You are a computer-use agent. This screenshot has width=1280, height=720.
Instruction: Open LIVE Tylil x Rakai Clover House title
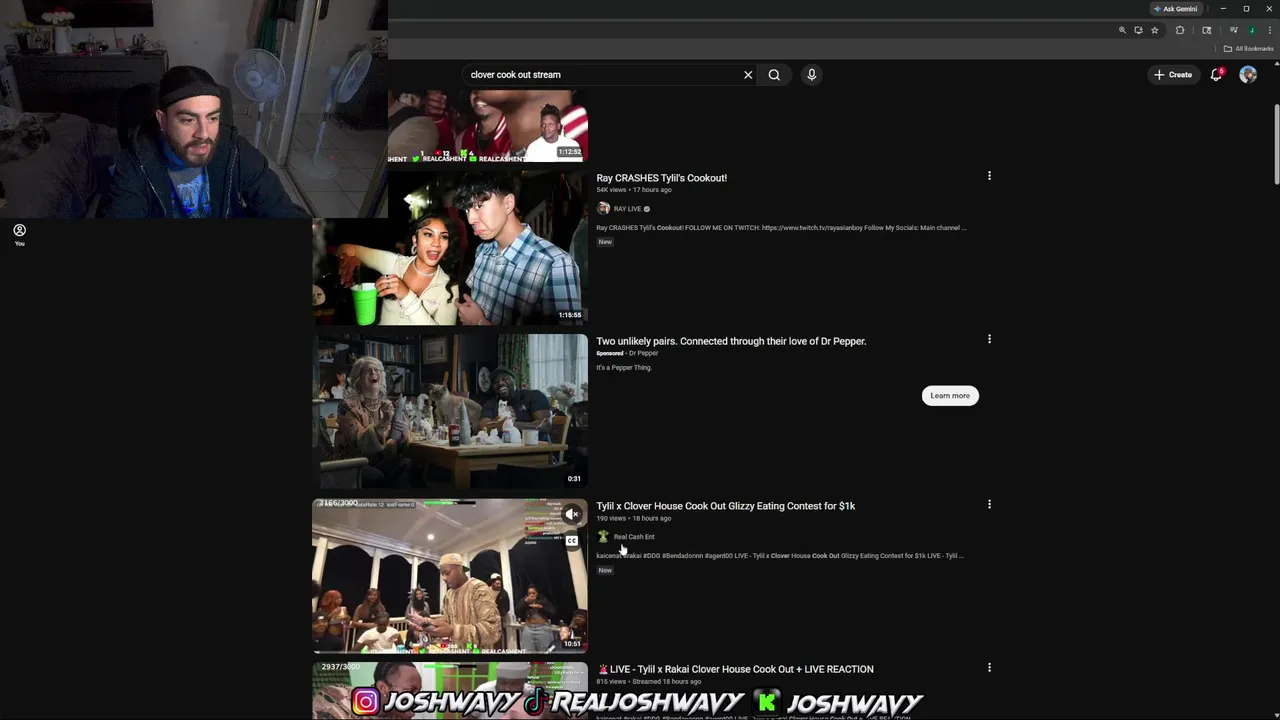[x=736, y=669]
